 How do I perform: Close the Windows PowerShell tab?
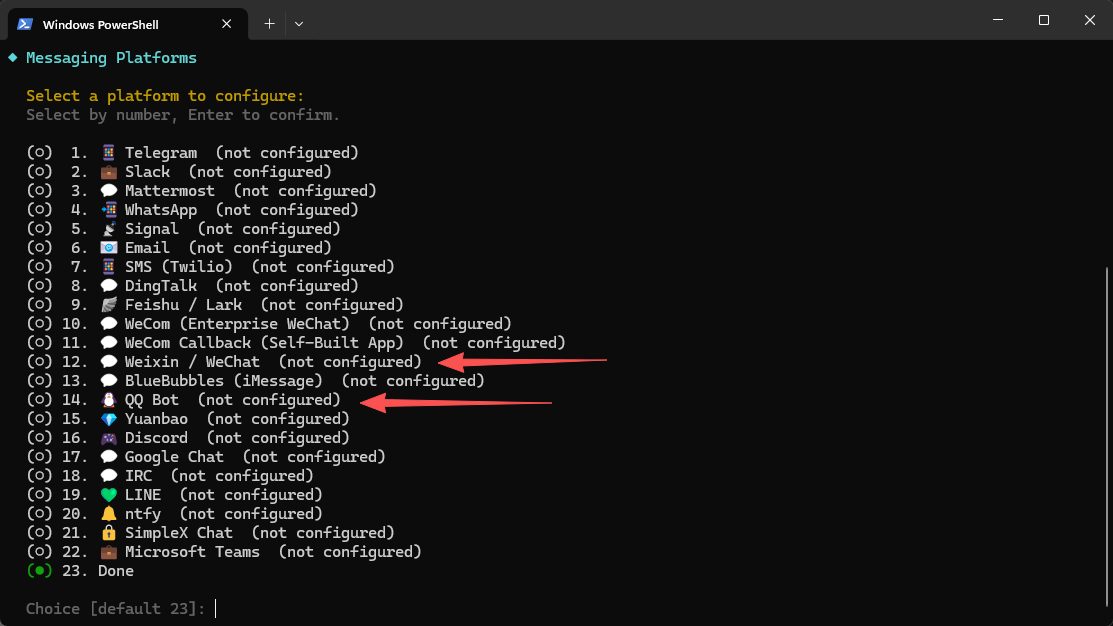pos(226,24)
